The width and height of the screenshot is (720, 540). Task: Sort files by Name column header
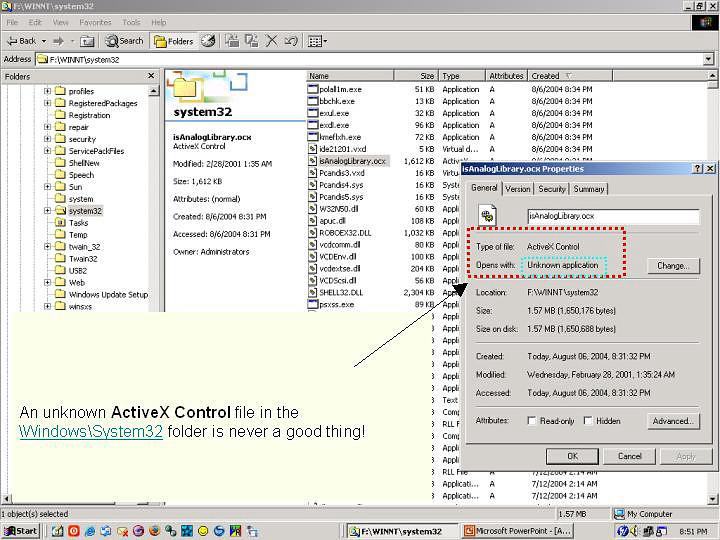click(350, 76)
